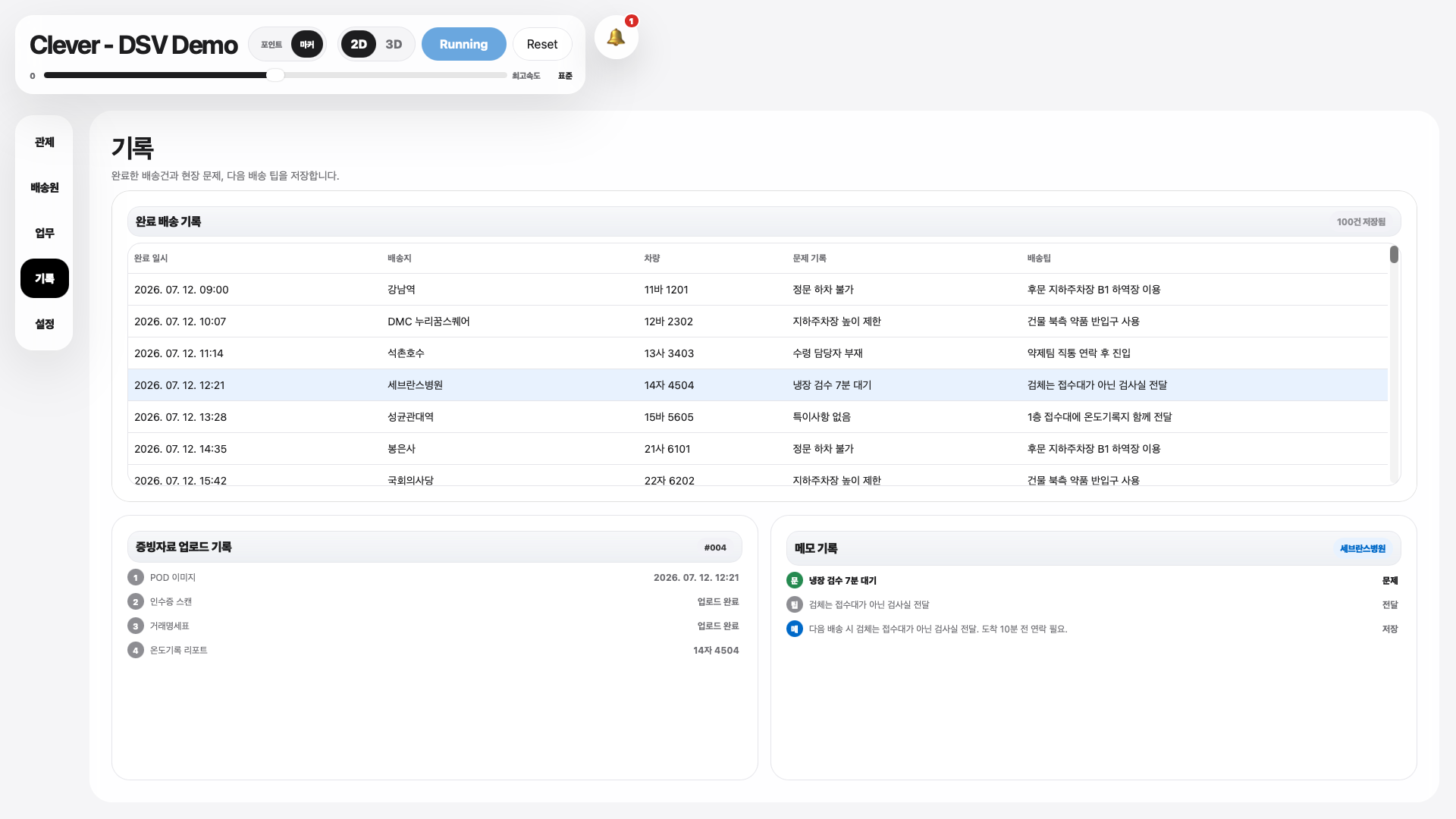This screenshot has width=1456, height=819.
Task: Click blue 메 memo icon
Action: click(x=795, y=629)
